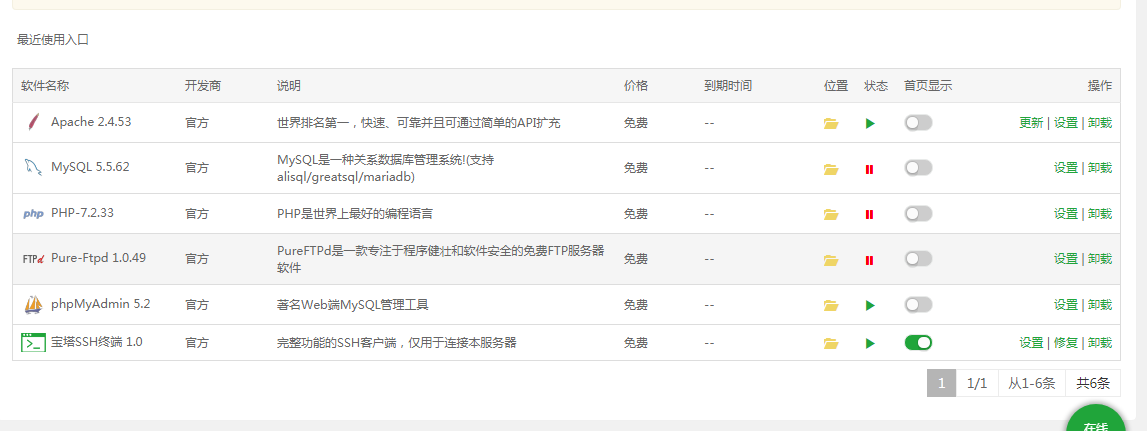Click the MySQL 5.5.62 name text
The width and height of the screenshot is (1147, 431).
pos(91,167)
